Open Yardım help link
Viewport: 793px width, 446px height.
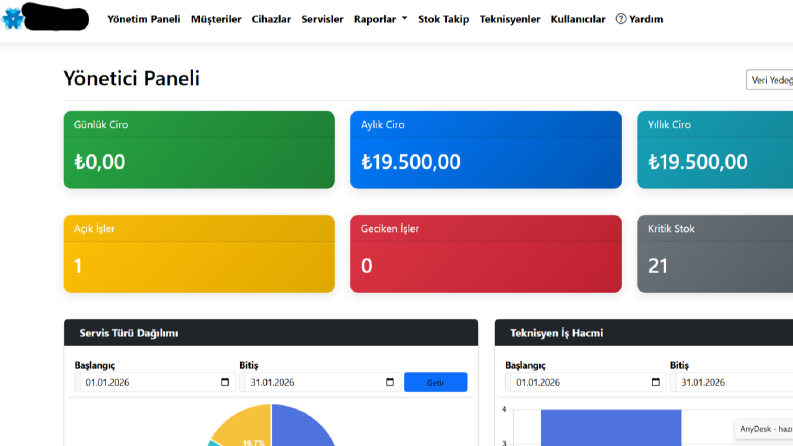[639, 19]
